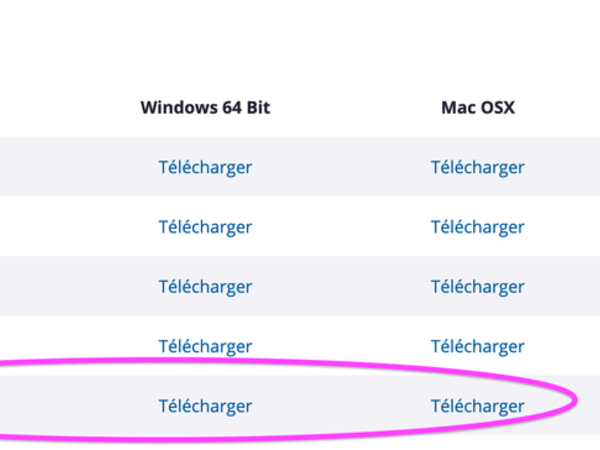Click fourth row's space between Télécharger links
This screenshot has height=450, width=600.
pyautogui.click(x=340, y=347)
